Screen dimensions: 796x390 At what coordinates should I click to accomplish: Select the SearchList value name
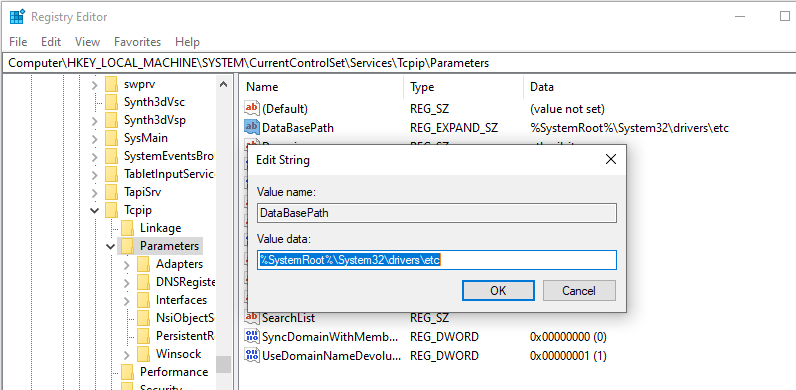tap(288, 318)
